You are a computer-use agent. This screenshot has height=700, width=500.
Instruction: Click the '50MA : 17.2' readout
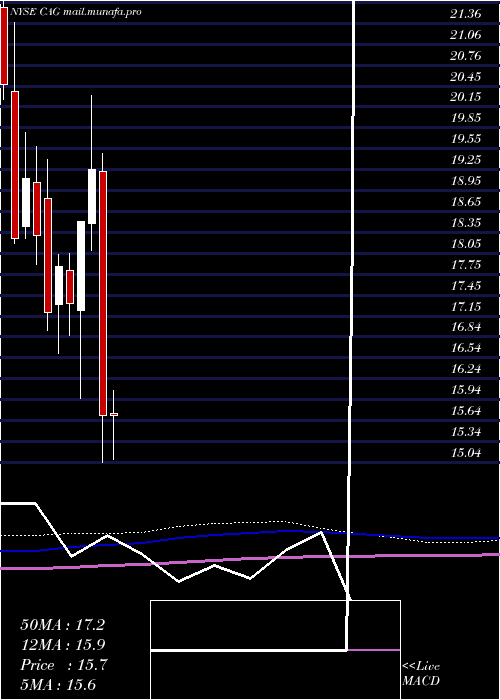coord(62,625)
